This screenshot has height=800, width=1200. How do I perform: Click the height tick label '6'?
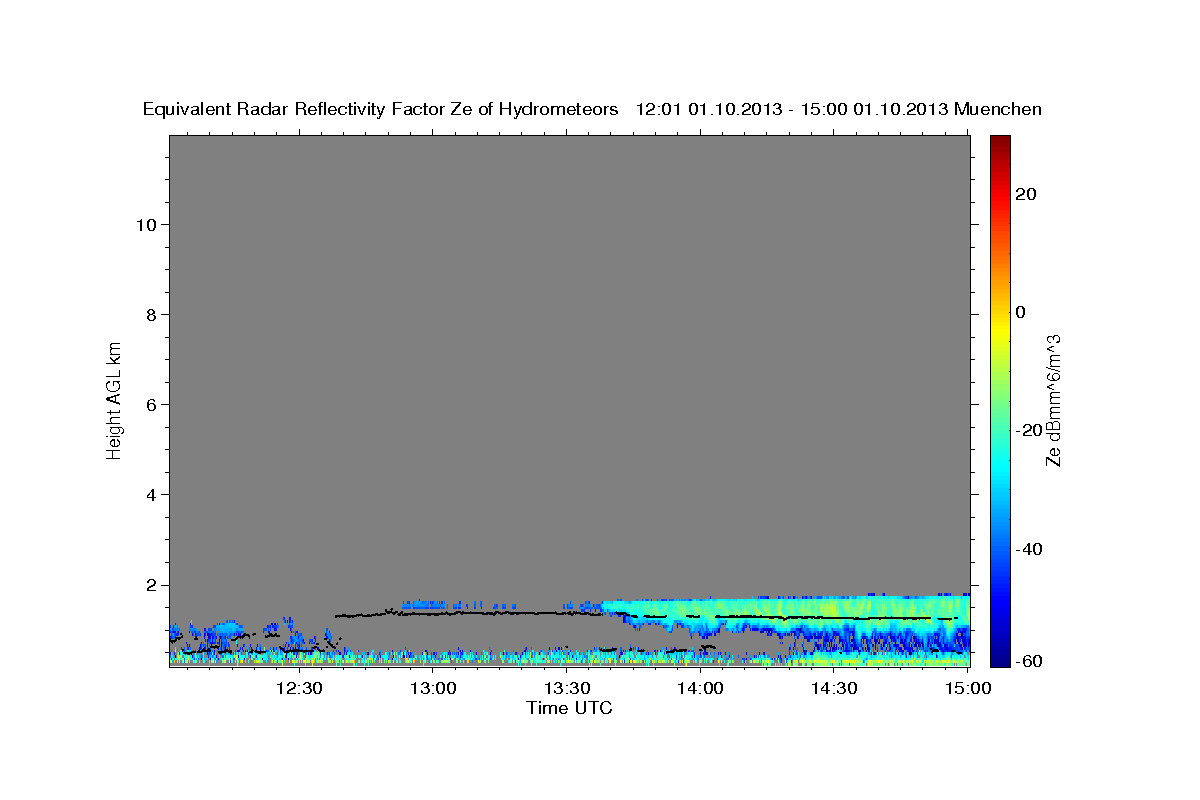click(149, 404)
